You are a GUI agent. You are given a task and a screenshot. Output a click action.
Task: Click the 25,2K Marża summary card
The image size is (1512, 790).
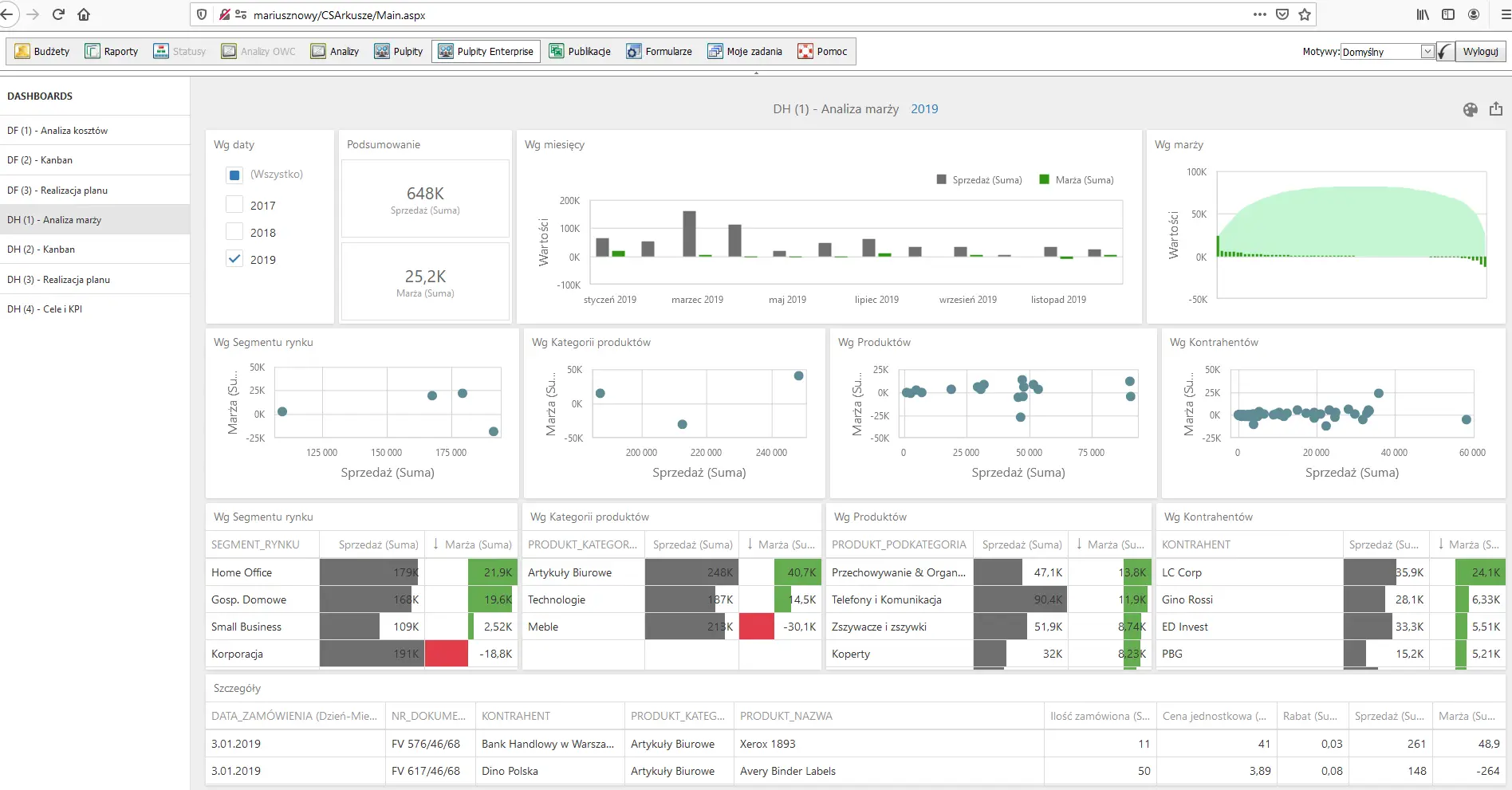point(425,281)
